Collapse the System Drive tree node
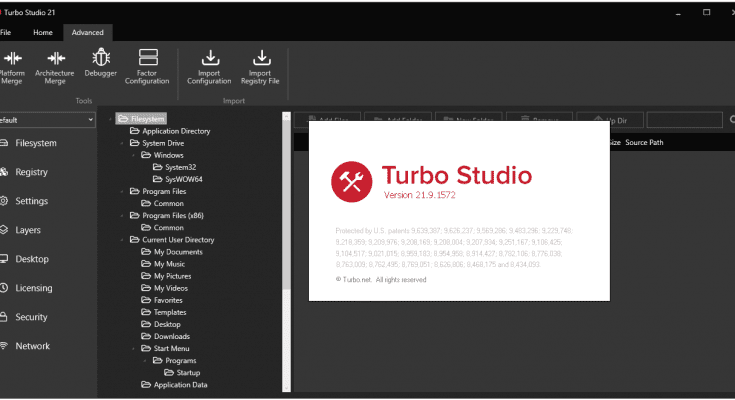The width and height of the screenshot is (735, 400). click(x=122, y=143)
